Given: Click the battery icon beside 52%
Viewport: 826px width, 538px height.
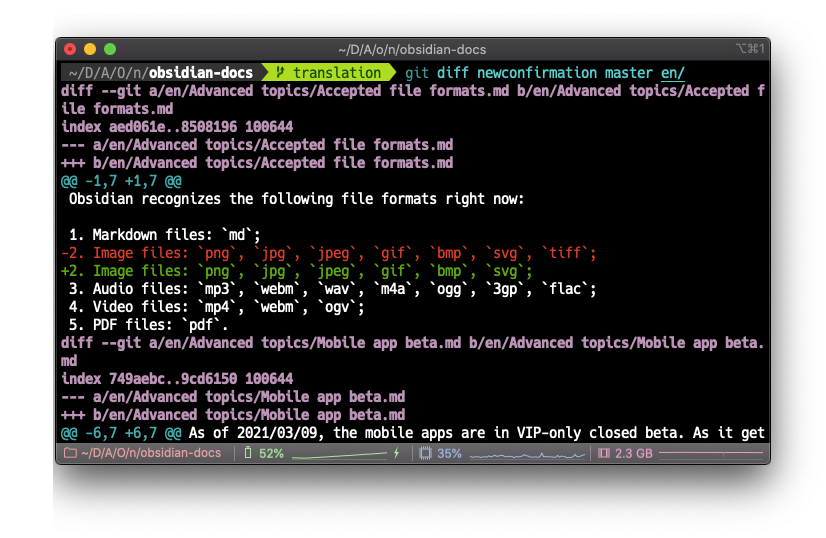Looking at the screenshot, I should (x=248, y=453).
